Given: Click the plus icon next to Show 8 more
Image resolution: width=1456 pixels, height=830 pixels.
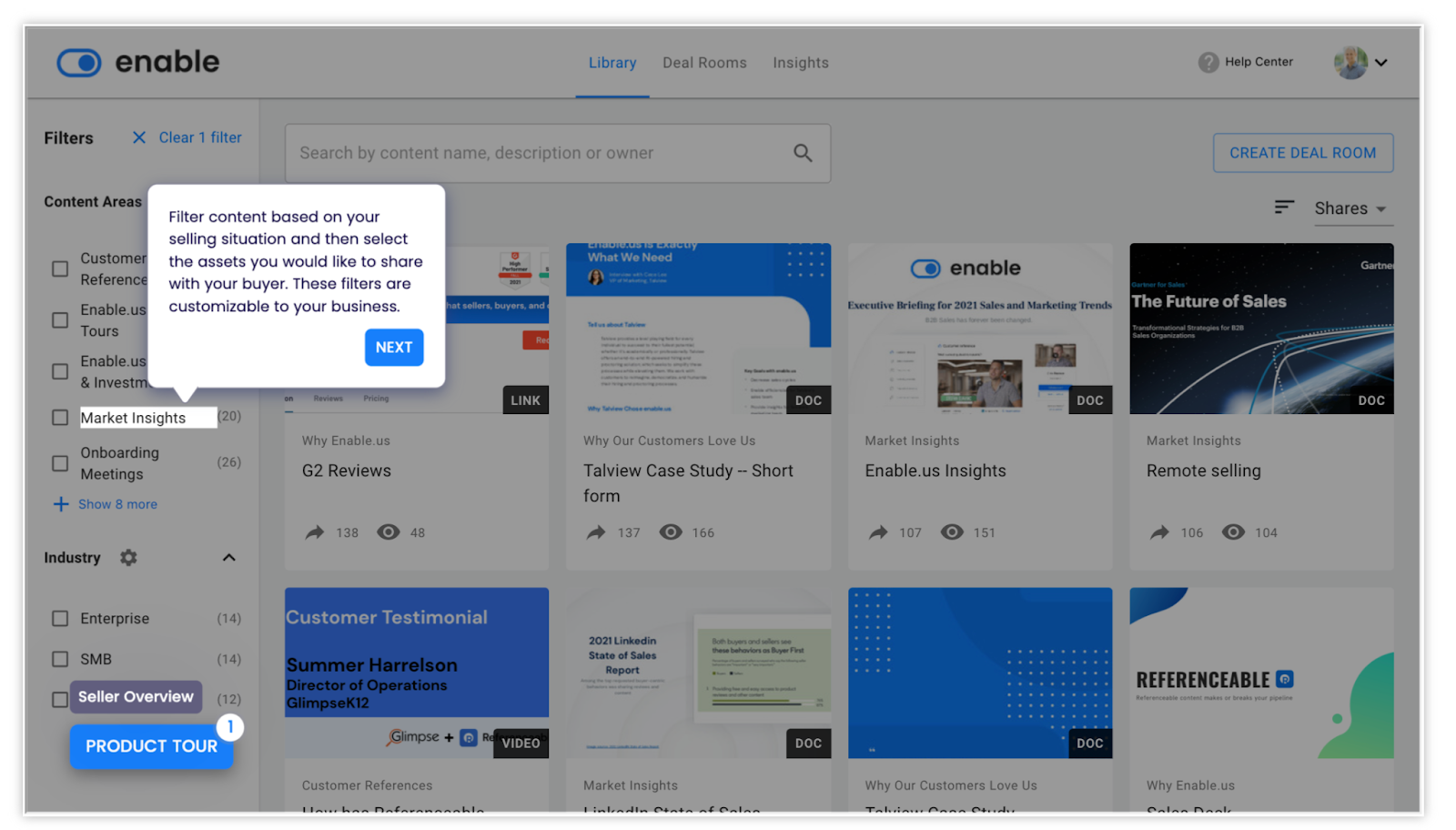Looking at the screenshot, I should pos(61,504).
